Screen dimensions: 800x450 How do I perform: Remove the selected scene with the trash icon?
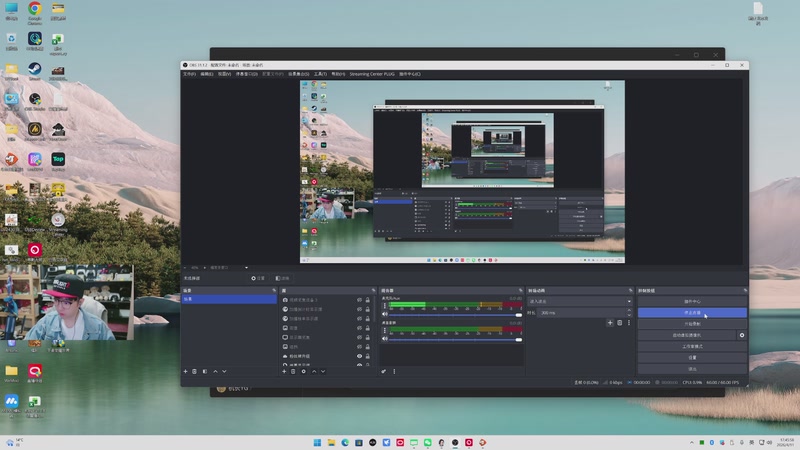[194, 371]
